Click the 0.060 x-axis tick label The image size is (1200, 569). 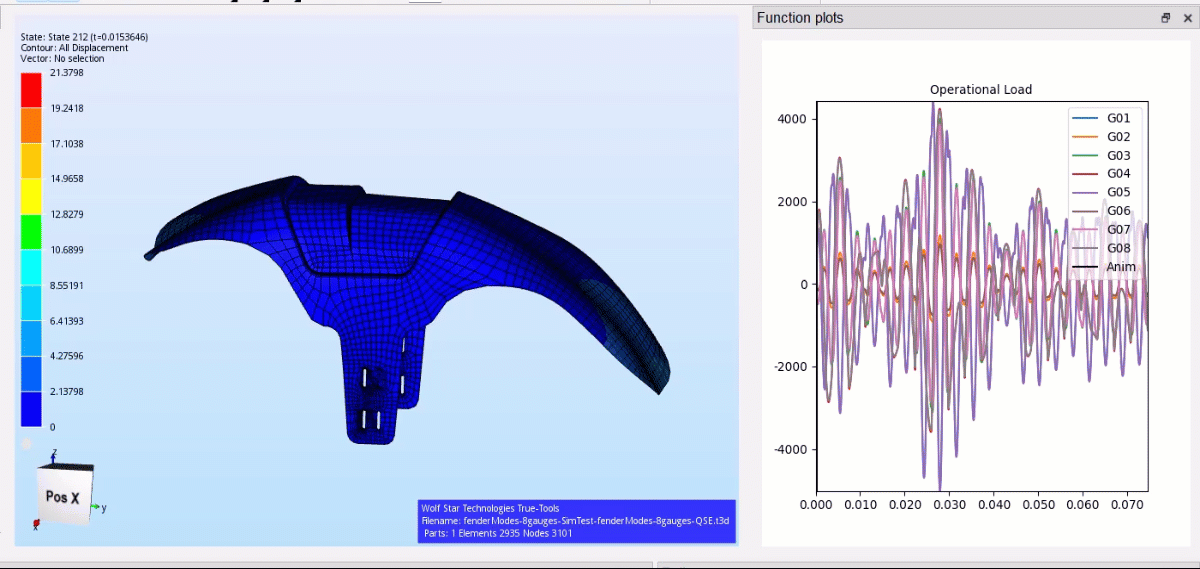point(1082,506)
